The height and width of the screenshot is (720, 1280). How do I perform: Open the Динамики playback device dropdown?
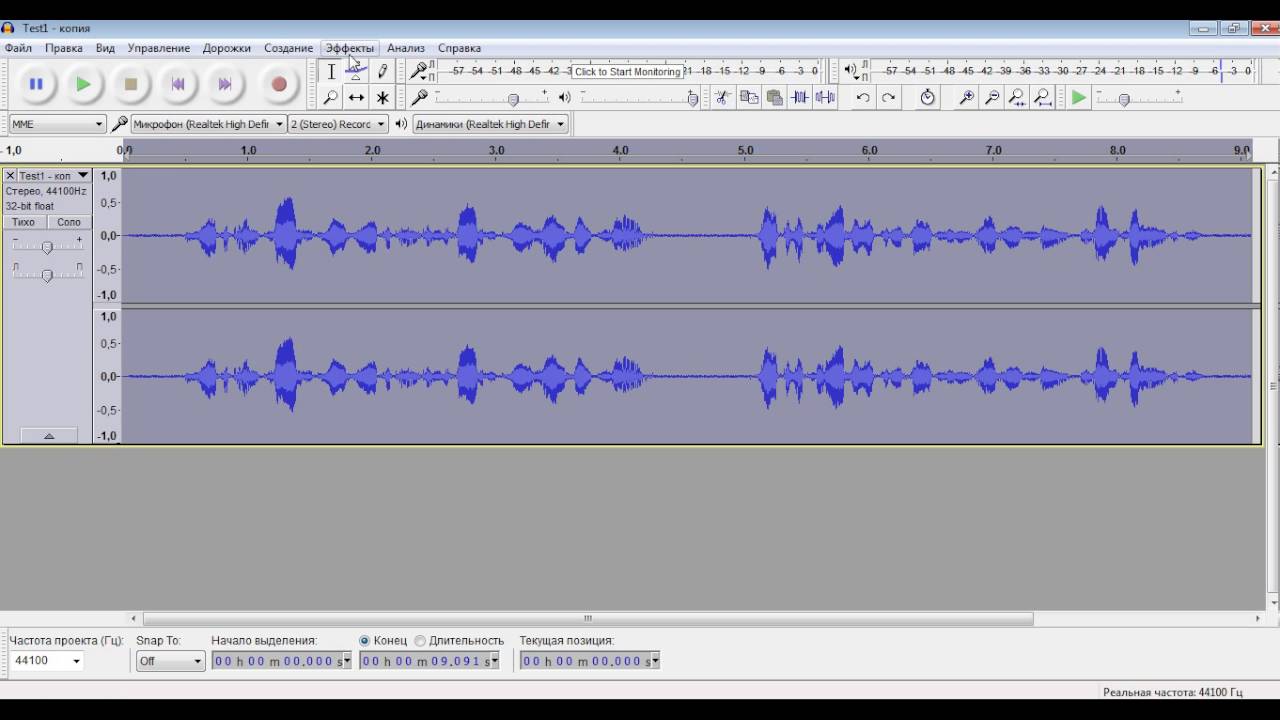click(491, 124)
